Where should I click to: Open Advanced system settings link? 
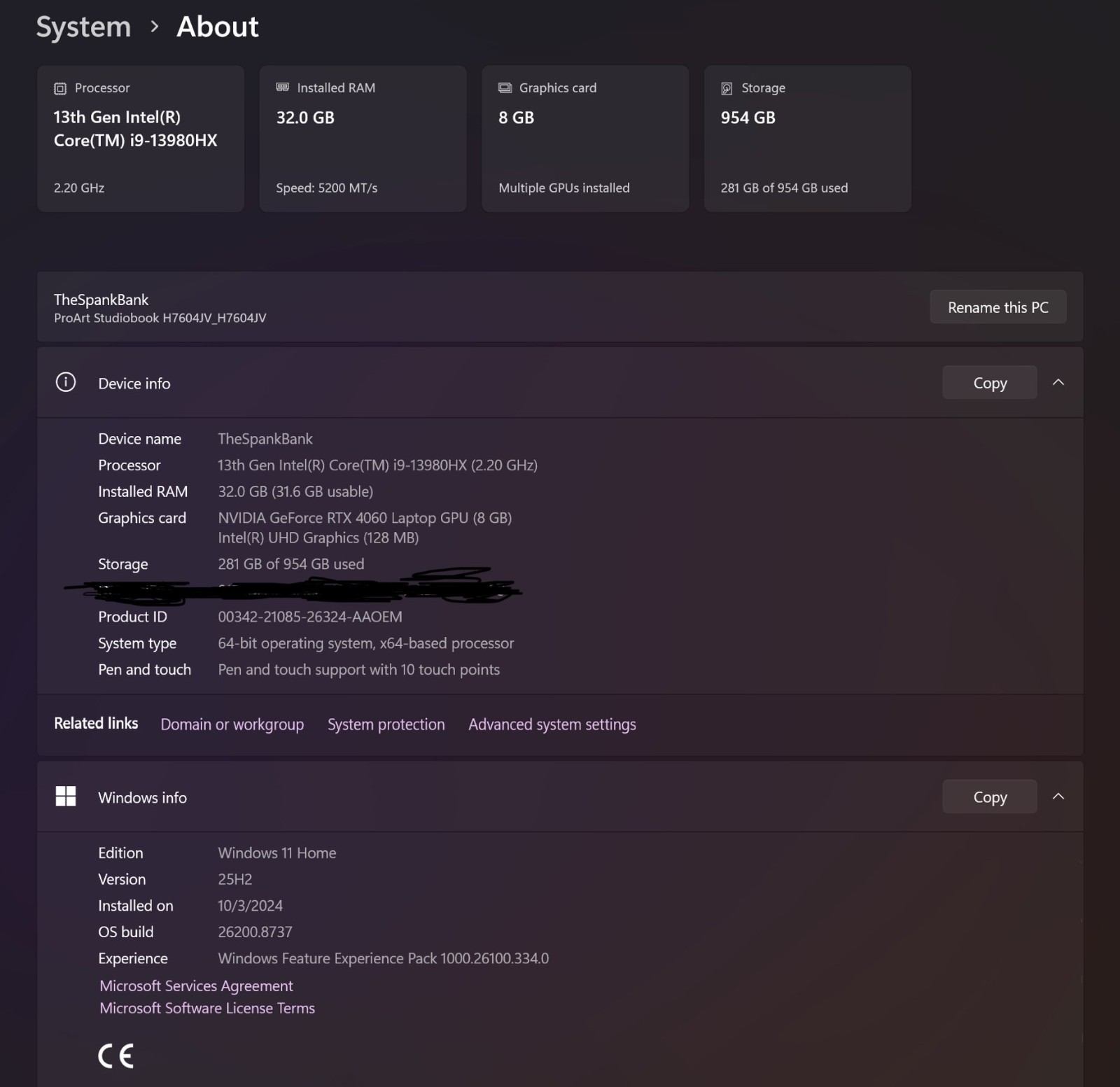coord(552,724)
